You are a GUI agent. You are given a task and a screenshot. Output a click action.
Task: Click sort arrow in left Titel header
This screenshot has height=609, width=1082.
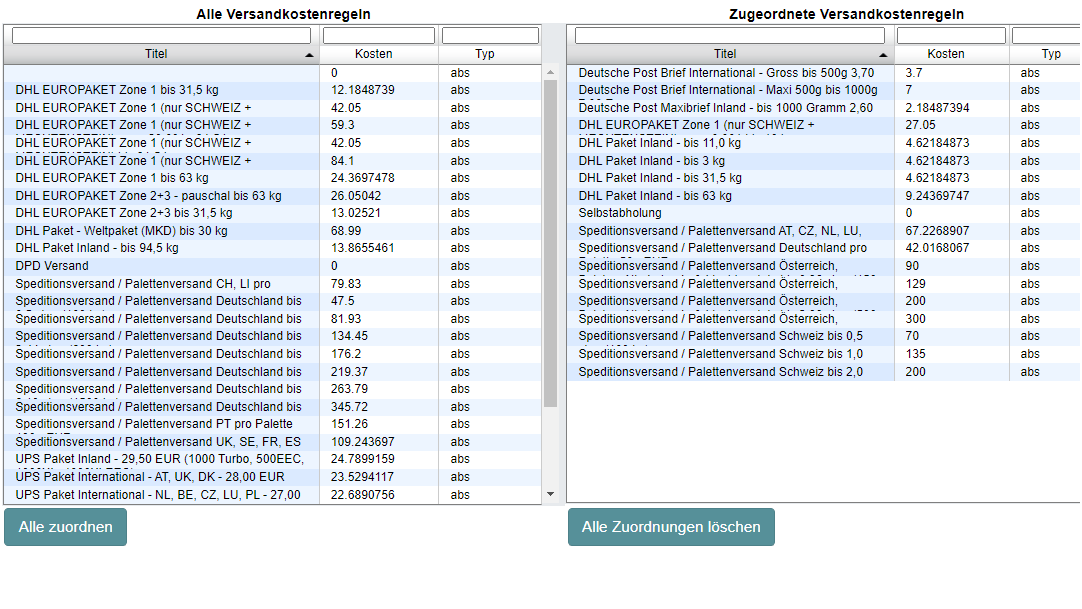click(x=309, y=55)
